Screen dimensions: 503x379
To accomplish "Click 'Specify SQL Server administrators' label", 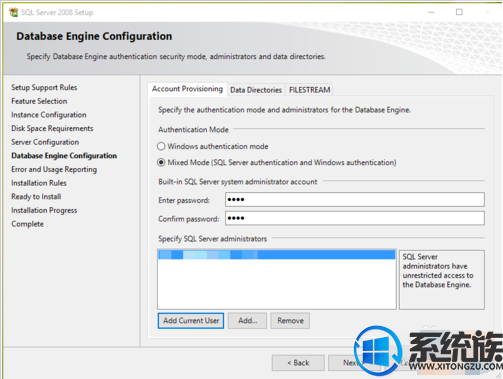I will (212, 239).
